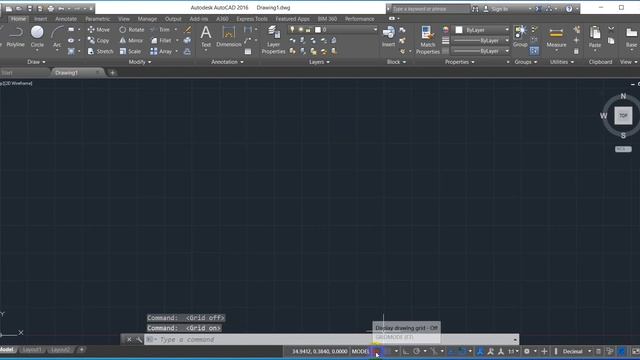Toggle the lightbulb layer on/off icon
The width and height of the screenshot is (640, 360).
(292, 29)
